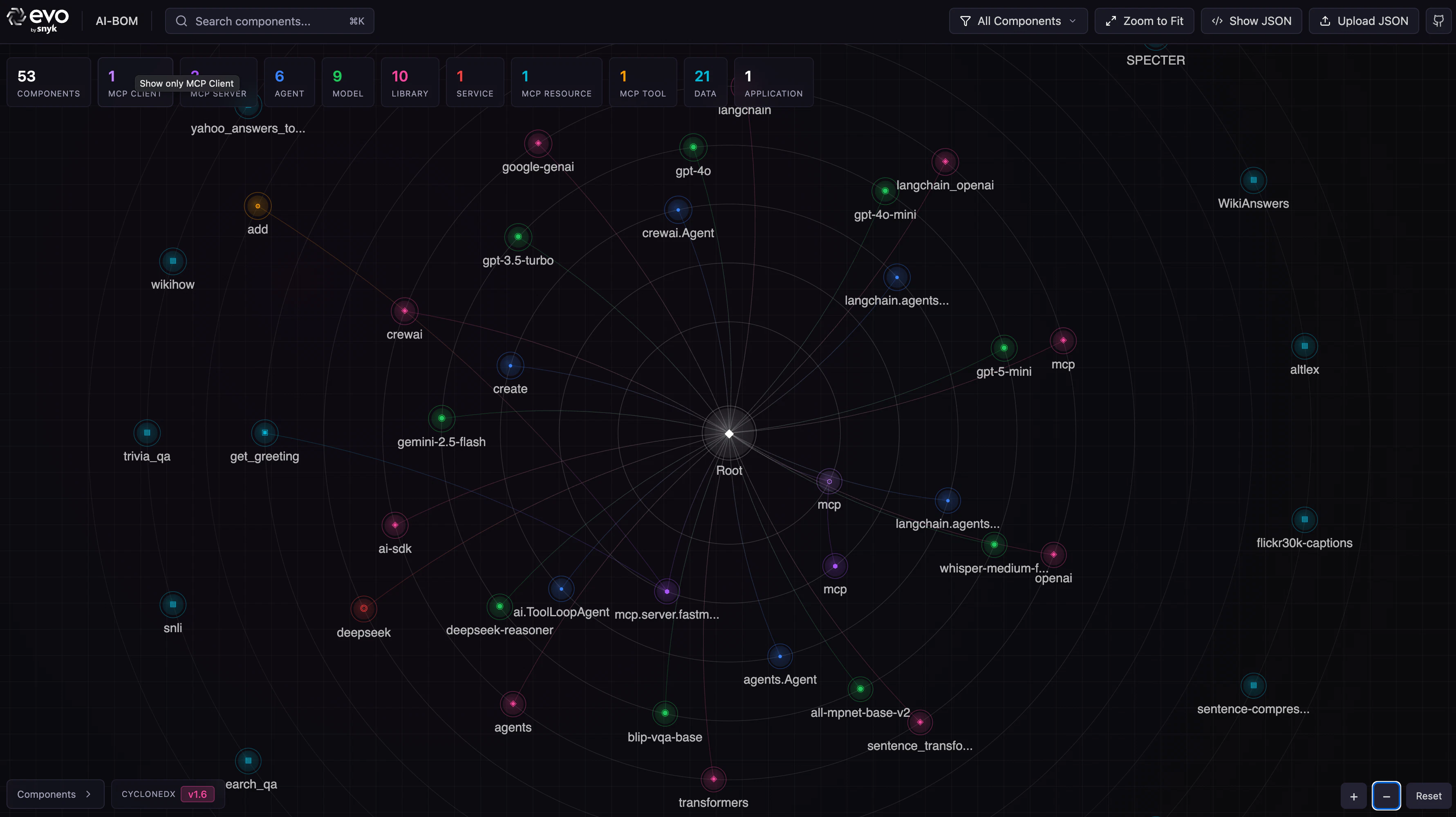Click the altlex data node
The width and height of the screenshot is (1456, 817).
[1304, 346]
